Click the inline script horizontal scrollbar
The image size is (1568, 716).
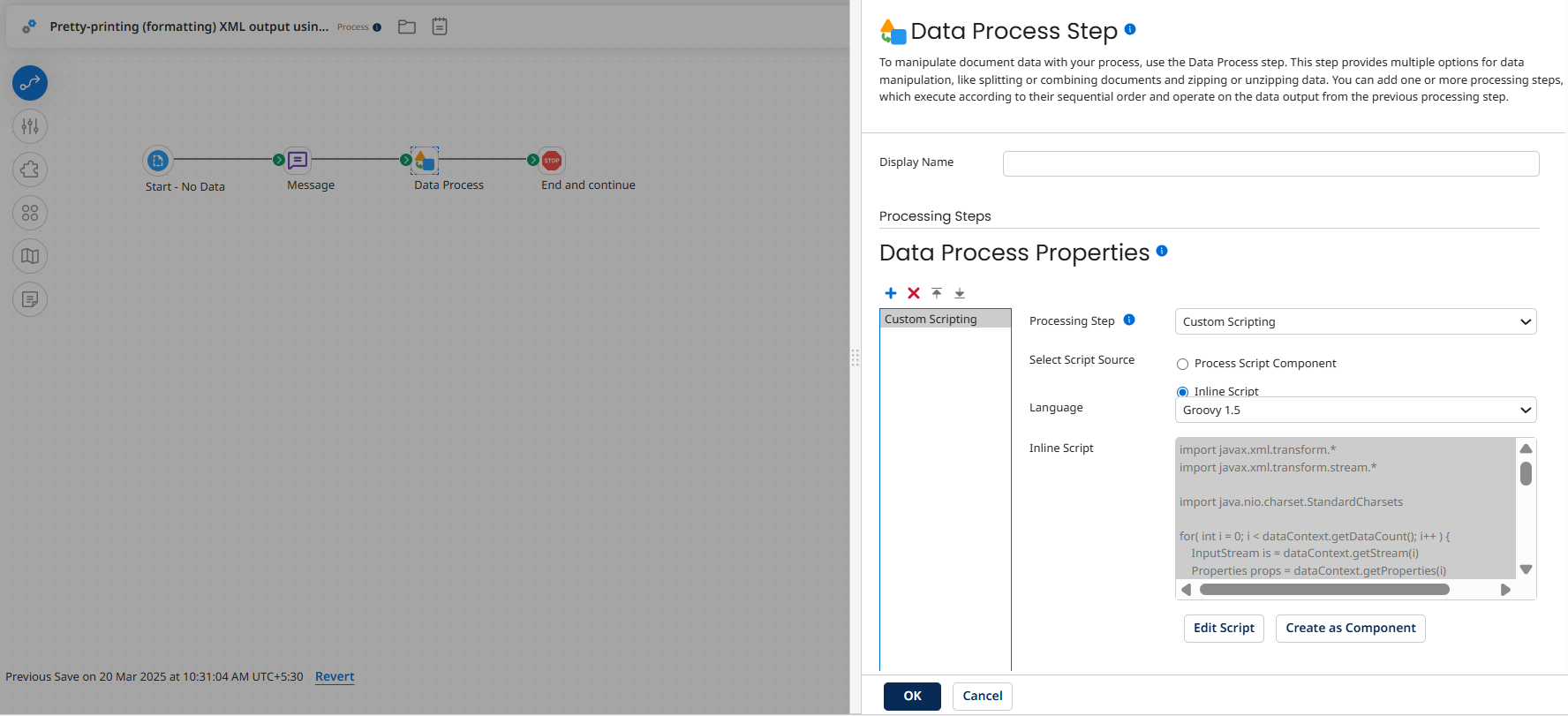[1324, 590]
